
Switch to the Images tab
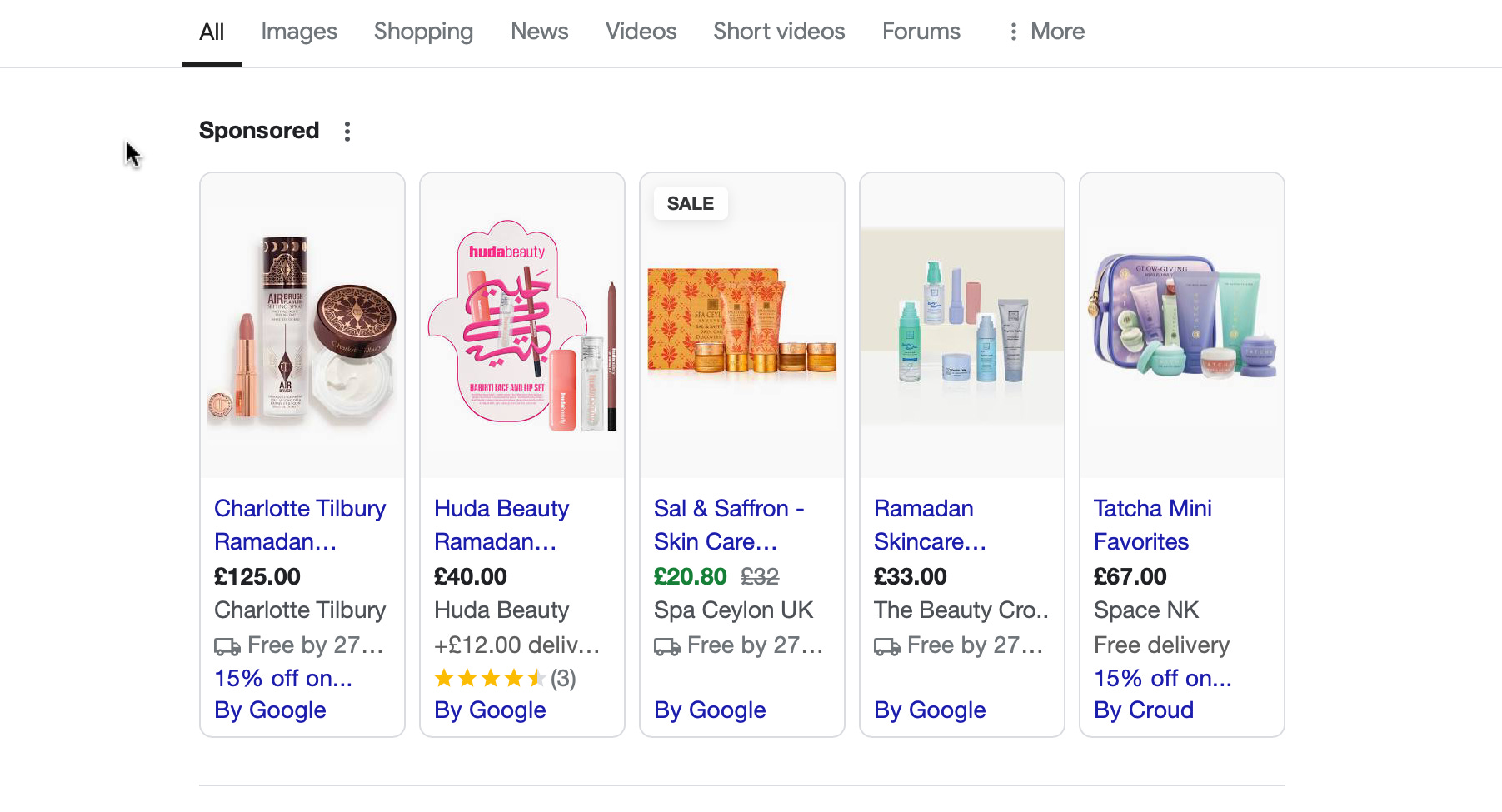299,32
